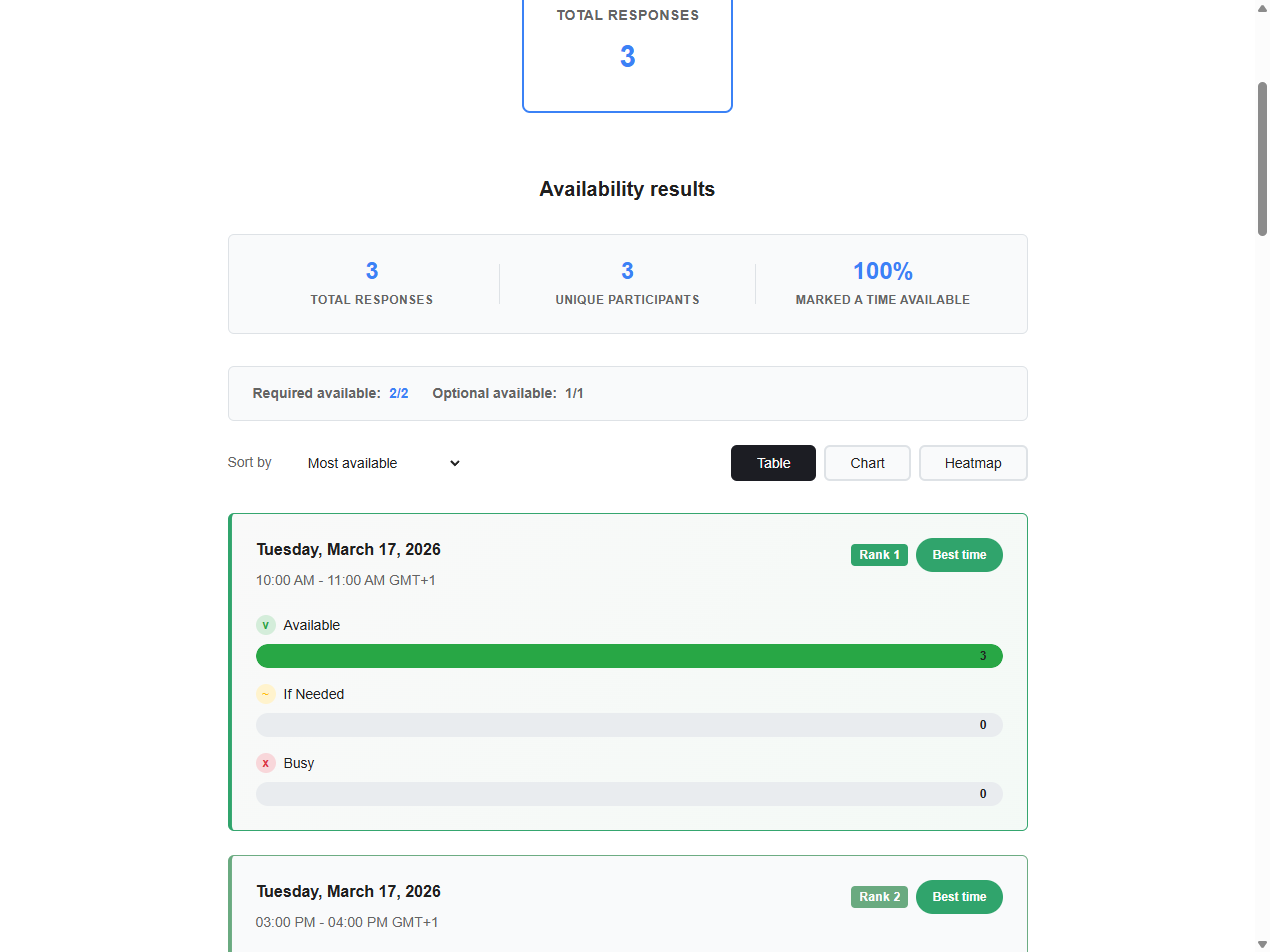Click the Best time badge on the first card
The image size is (1270, 952).
pyautogui.click(x=959, y=555)
